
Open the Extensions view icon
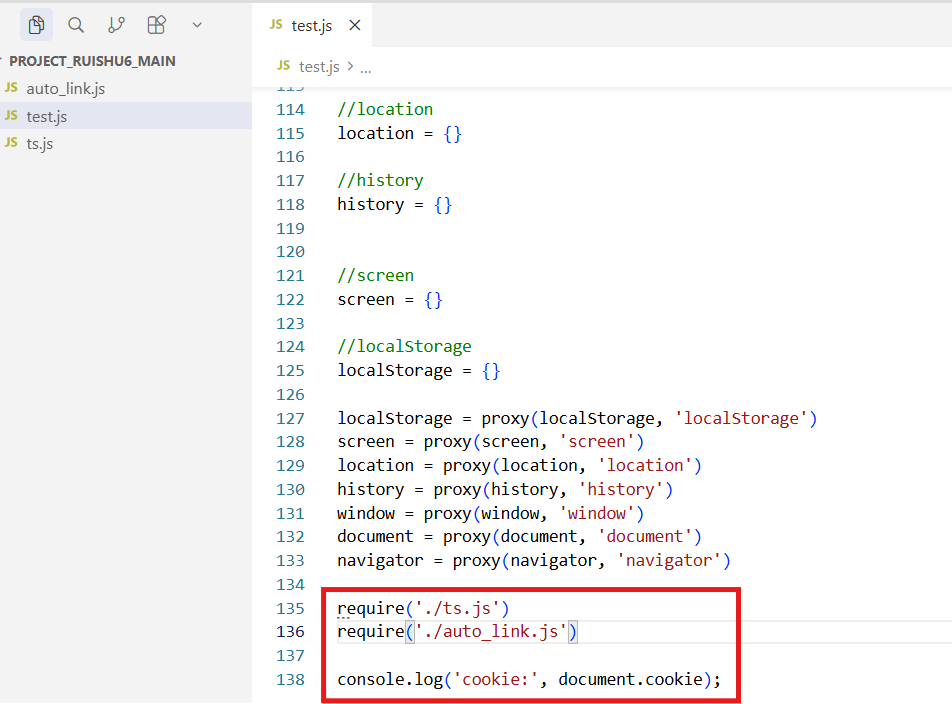[156, 25]
